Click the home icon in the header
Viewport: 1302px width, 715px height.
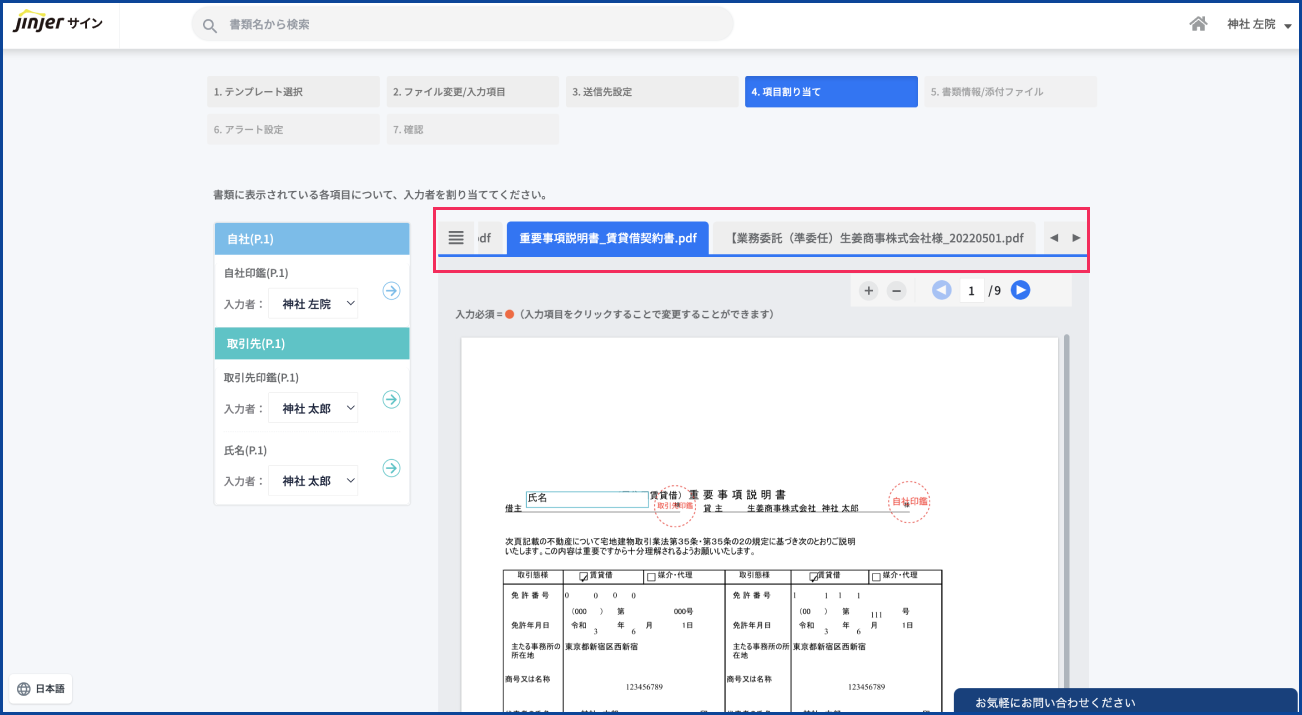point(1198,24)
